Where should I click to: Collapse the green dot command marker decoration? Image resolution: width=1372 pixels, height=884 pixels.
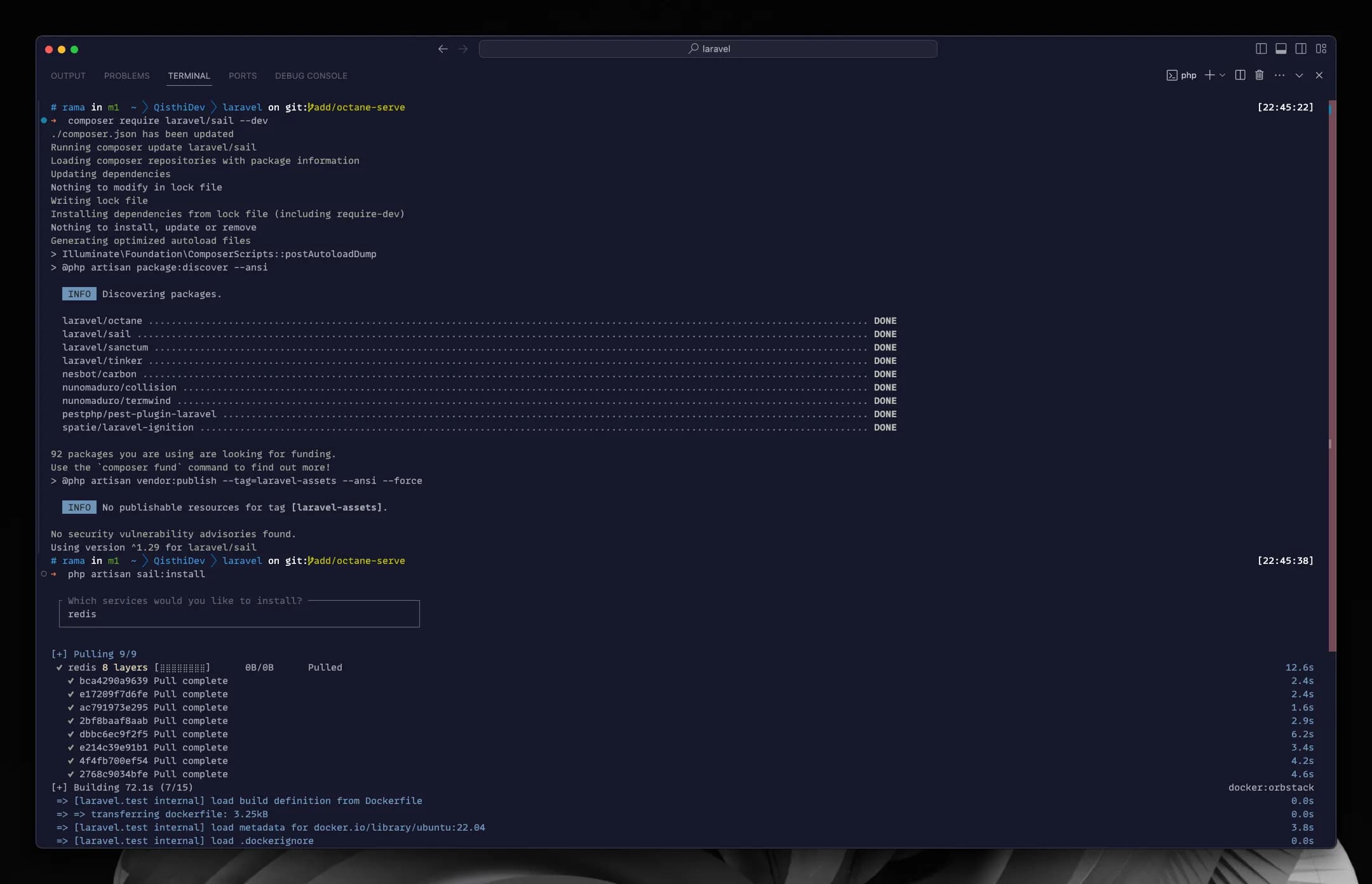coord(44,121)
